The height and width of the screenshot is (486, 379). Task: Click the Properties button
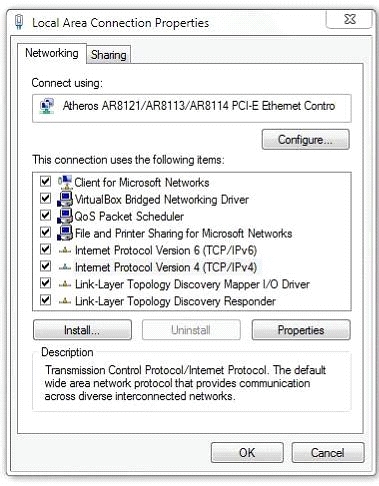[301, 330]
